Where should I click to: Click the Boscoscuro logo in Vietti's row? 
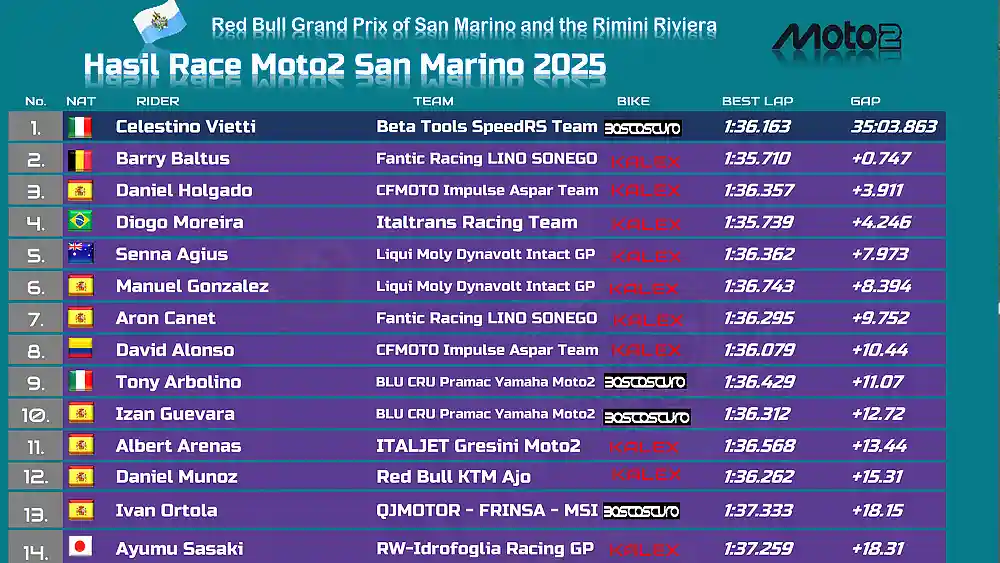click(642, 128)
